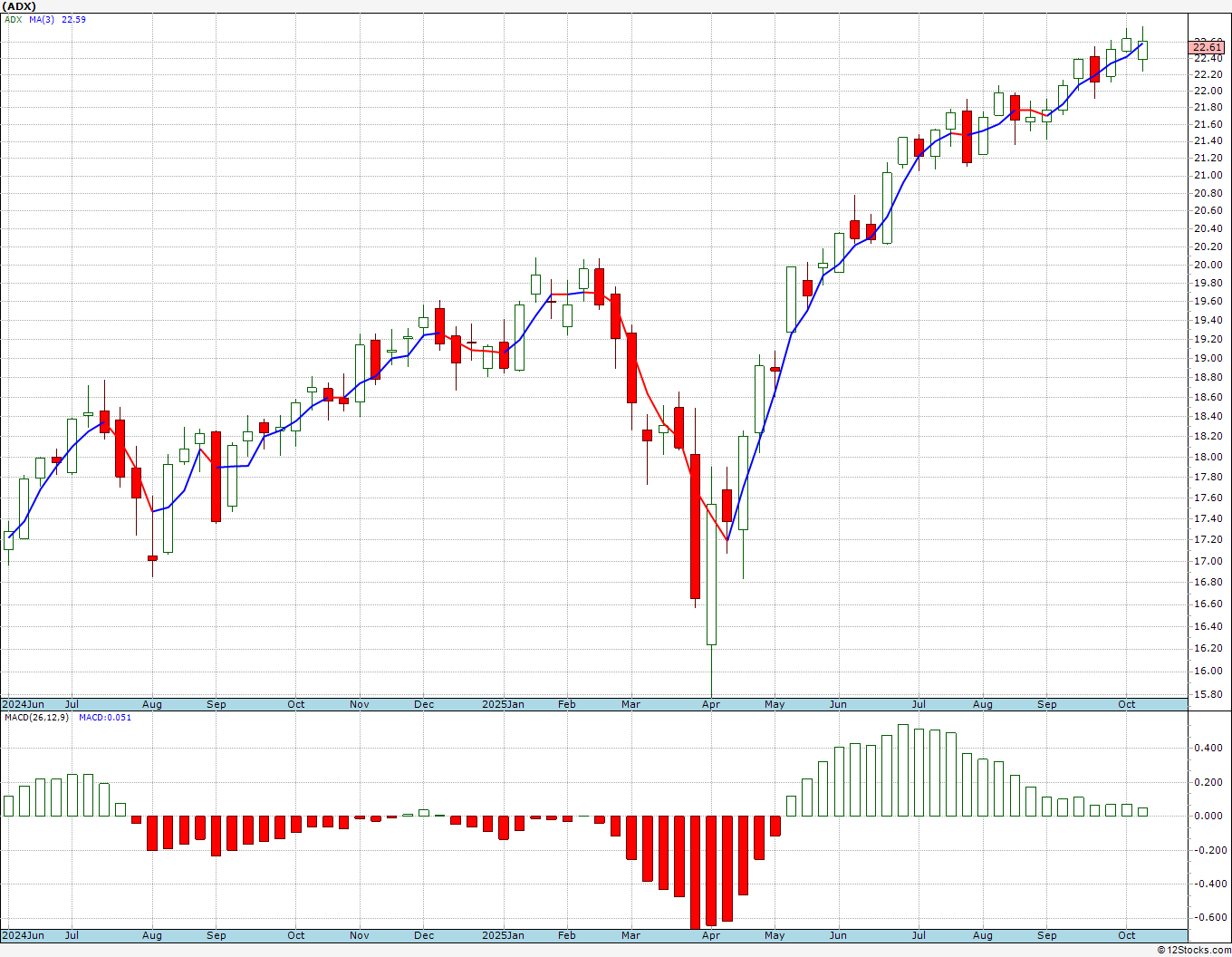
Task: Click Feb on the price chart date axis
Action: [x=567, y=704]
